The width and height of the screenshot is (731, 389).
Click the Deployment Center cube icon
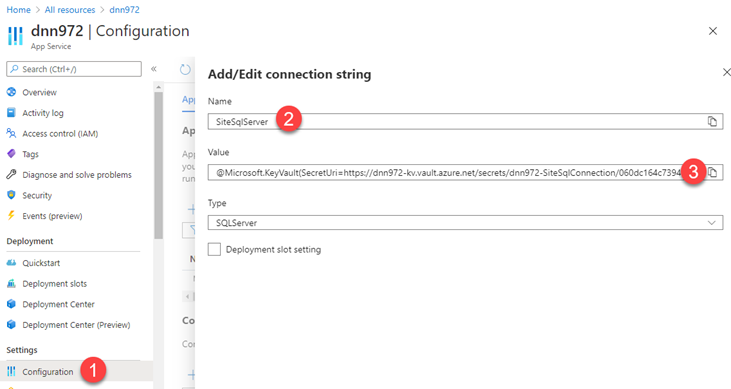click(11, 304)
